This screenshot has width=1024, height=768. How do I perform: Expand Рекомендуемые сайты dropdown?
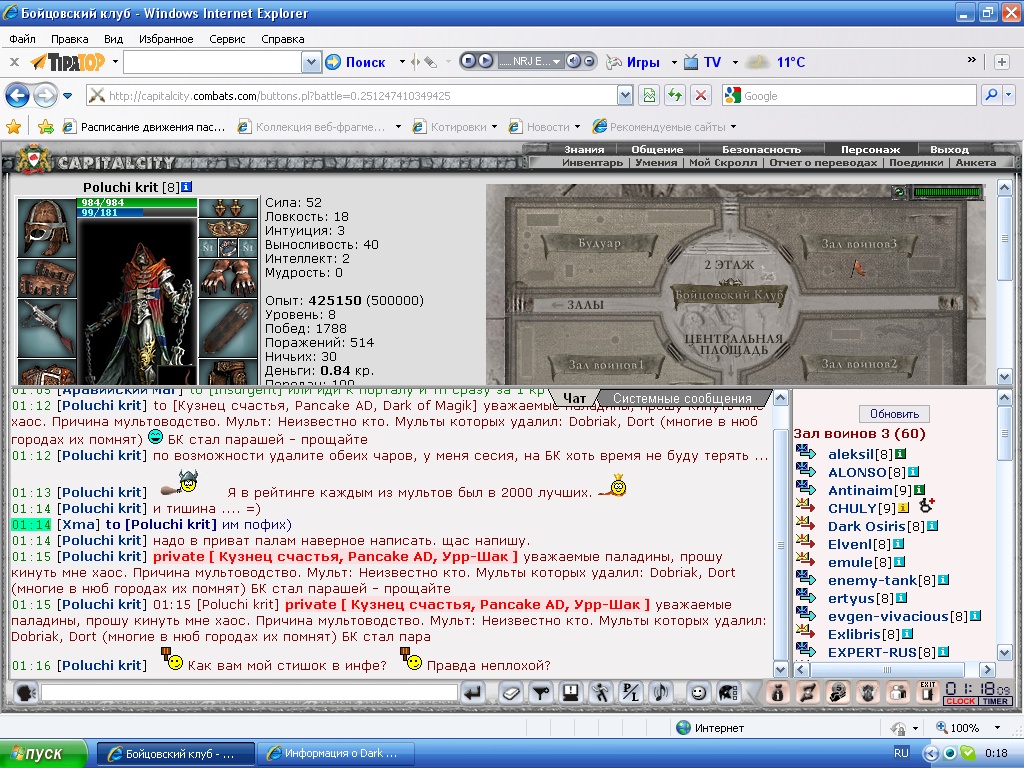(733, 127)
